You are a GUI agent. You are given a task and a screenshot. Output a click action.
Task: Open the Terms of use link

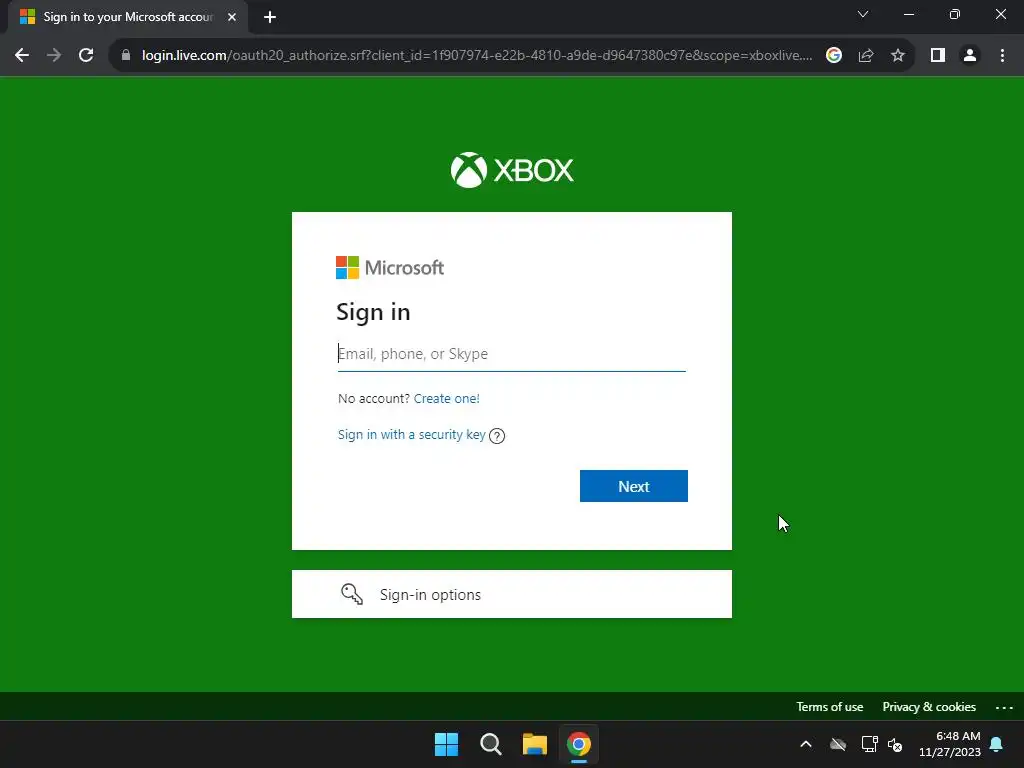coord(829,707)
